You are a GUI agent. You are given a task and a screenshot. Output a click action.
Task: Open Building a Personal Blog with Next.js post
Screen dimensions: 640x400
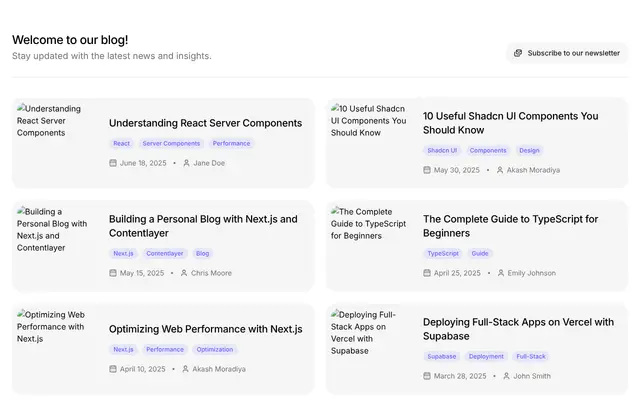tap(203, 226)
